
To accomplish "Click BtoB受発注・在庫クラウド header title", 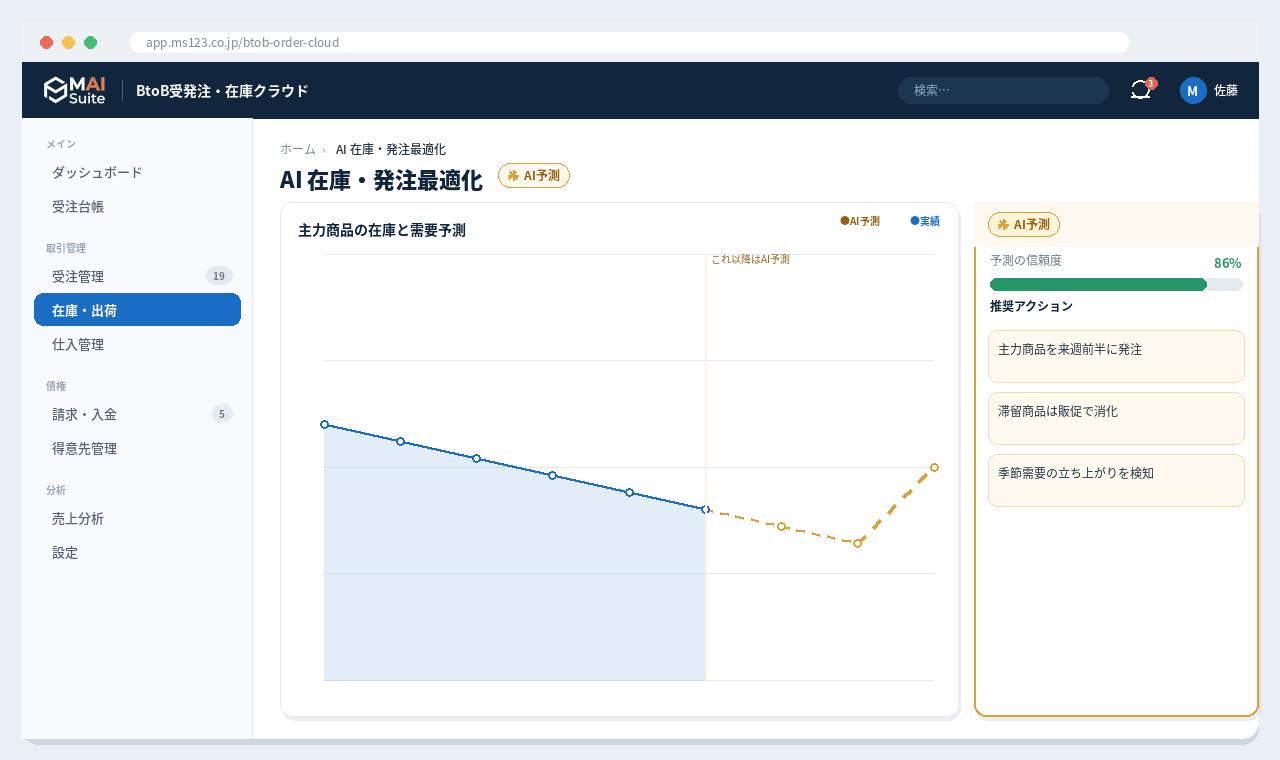I will click(222, 90).
